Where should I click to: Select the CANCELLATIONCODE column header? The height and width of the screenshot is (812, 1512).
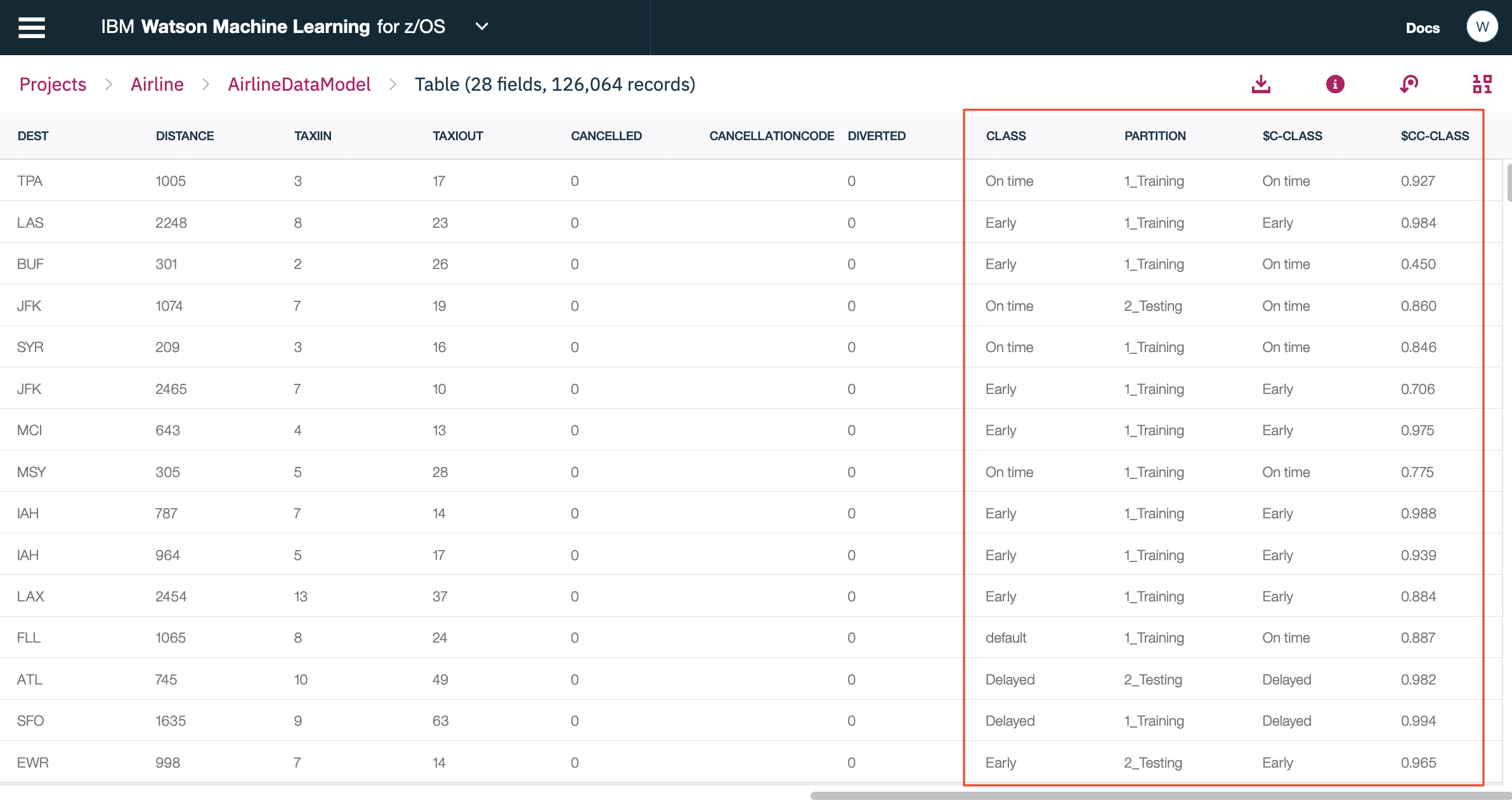pyautogui.click(x=772, y=136)
